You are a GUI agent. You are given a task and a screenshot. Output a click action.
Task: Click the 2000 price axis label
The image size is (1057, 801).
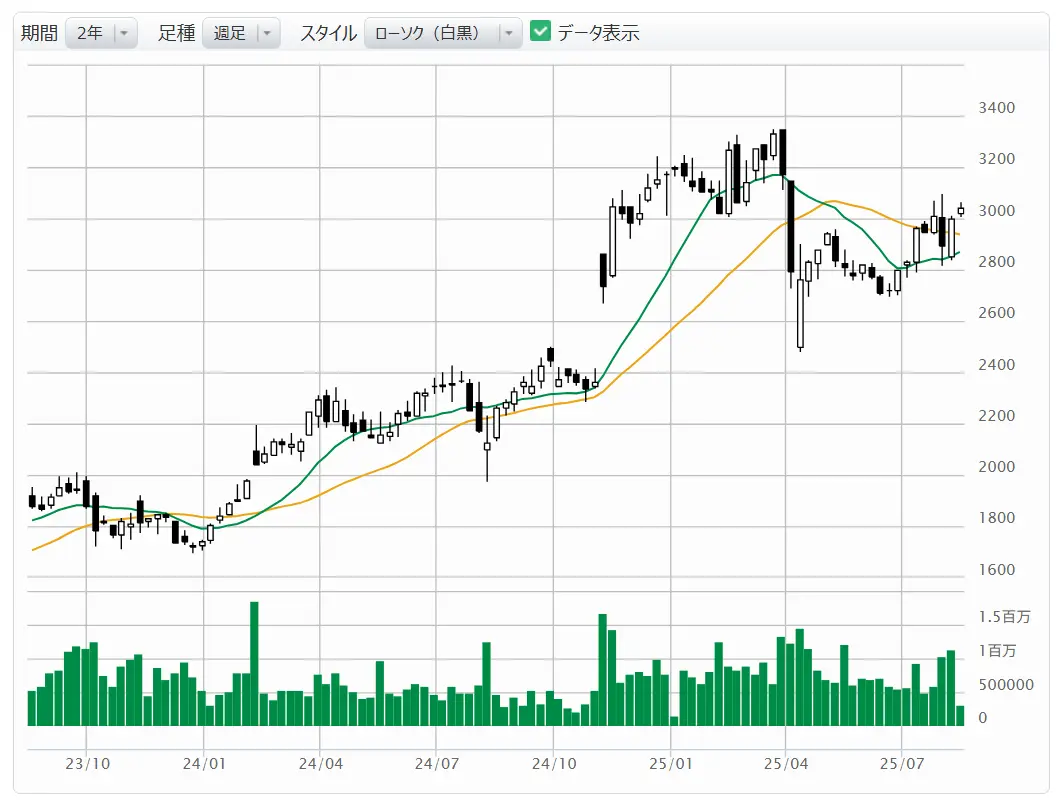coord(996,467)
